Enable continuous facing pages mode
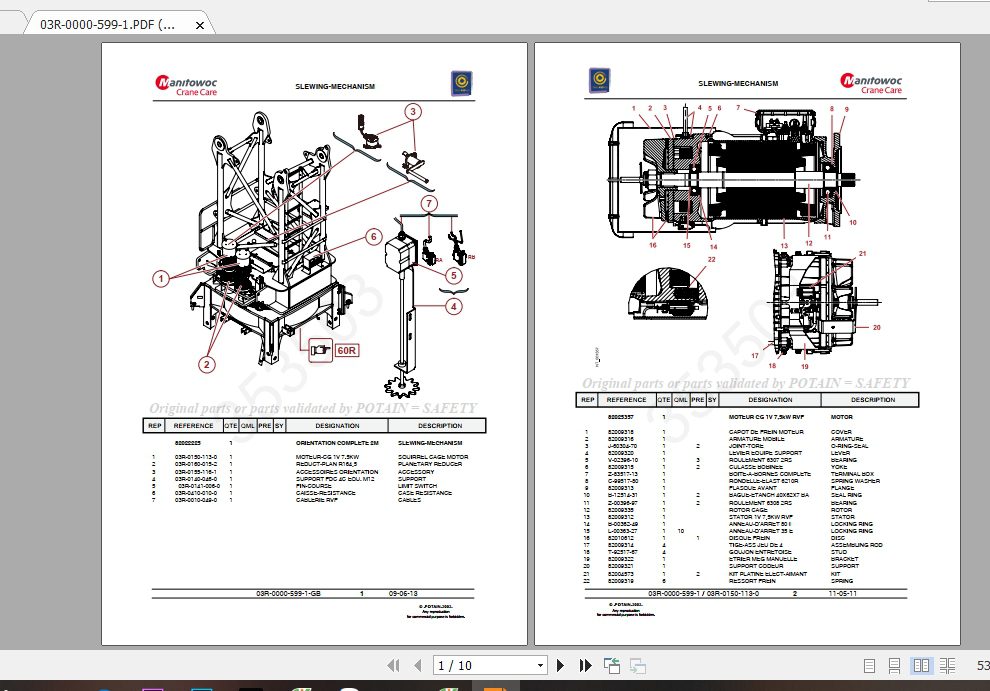 (x=947, y=665)
